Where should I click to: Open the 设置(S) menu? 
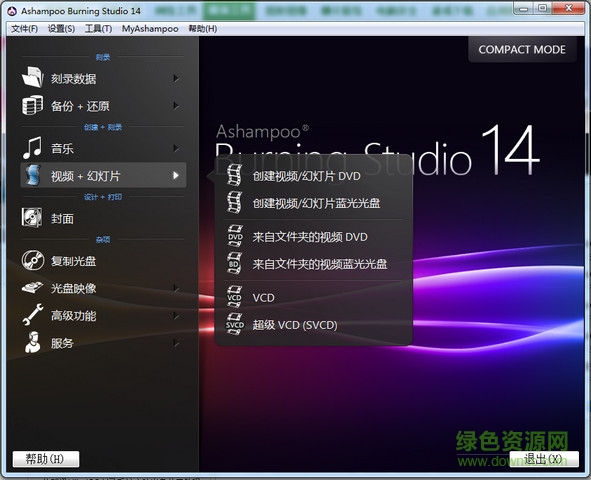click(x=61, y=29)
